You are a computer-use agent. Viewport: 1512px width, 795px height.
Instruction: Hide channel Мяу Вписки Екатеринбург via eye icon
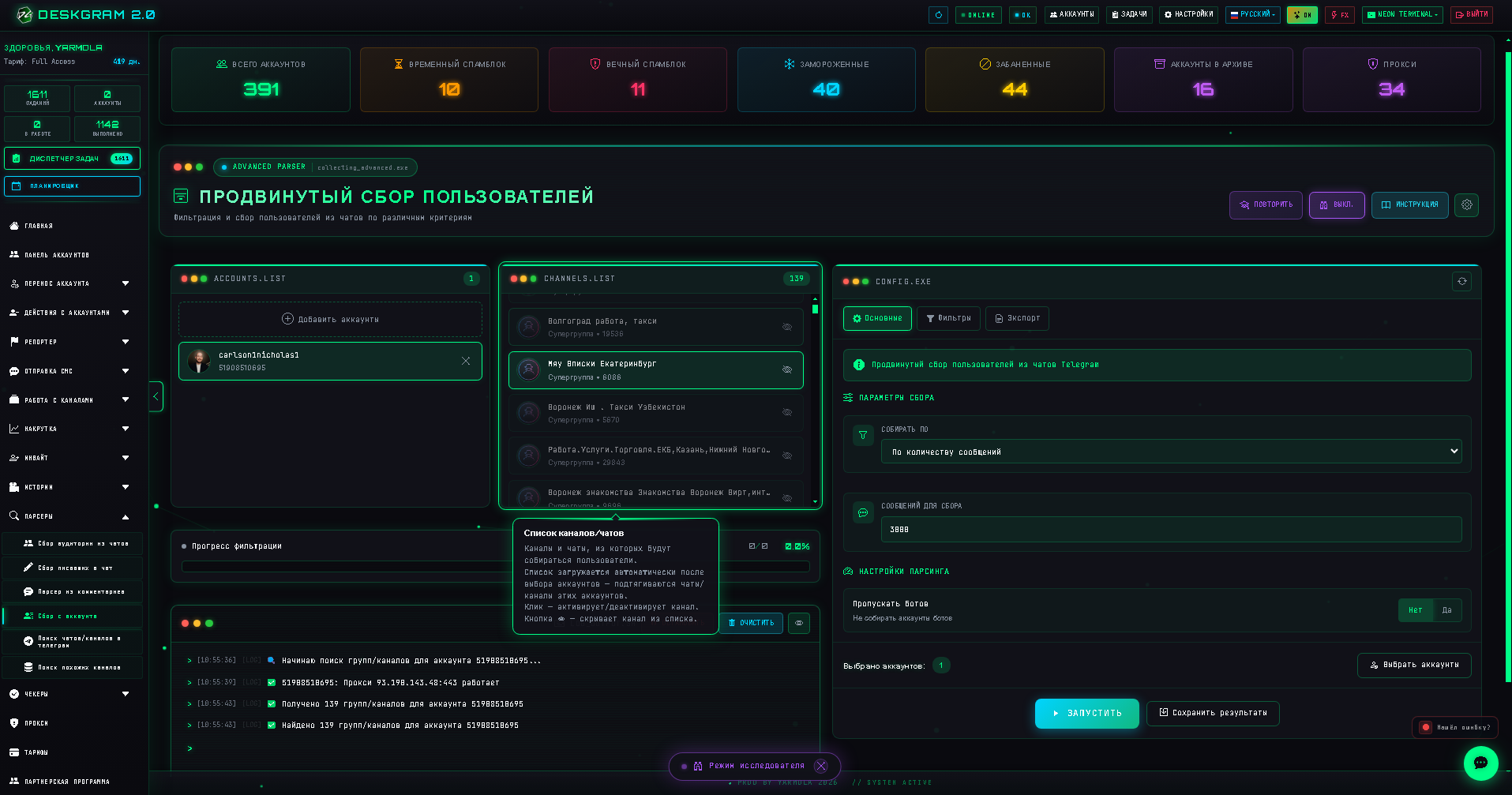coord(787,369)
